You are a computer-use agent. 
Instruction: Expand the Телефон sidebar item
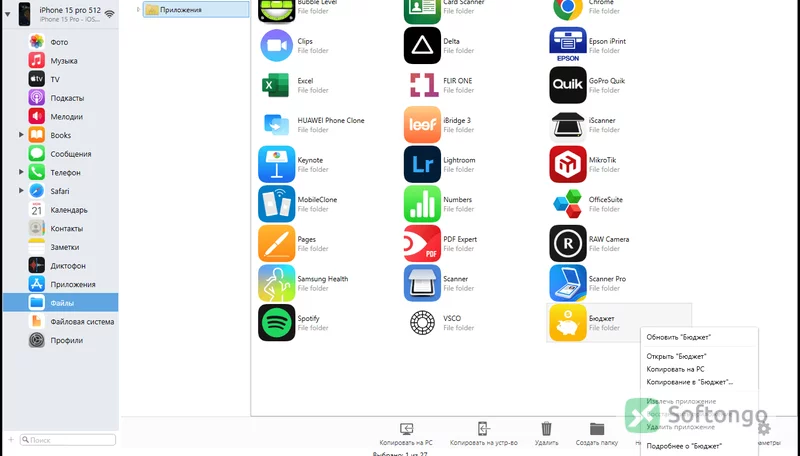(x=21, y=172)
